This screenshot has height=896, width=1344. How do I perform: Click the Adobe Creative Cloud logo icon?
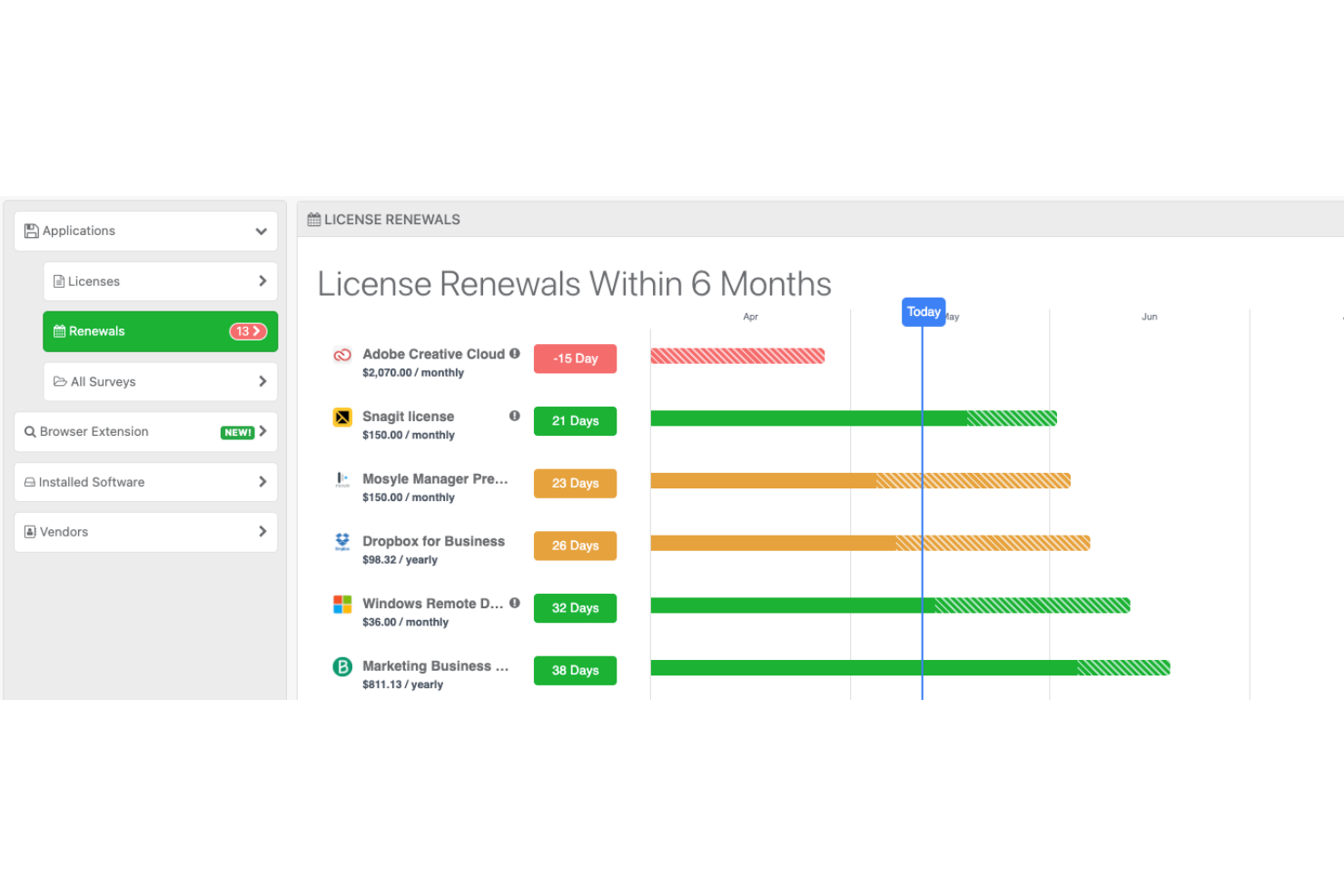click(342, 355)
